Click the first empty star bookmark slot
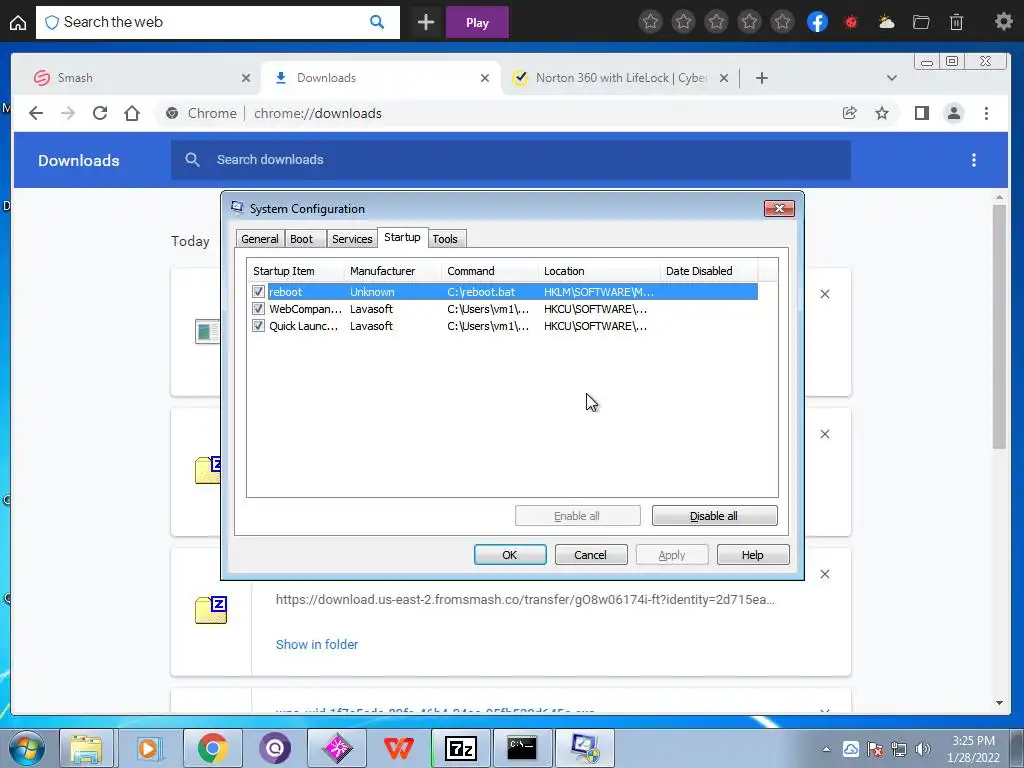This screenshot has width=1024, height=768. point(650,22)
